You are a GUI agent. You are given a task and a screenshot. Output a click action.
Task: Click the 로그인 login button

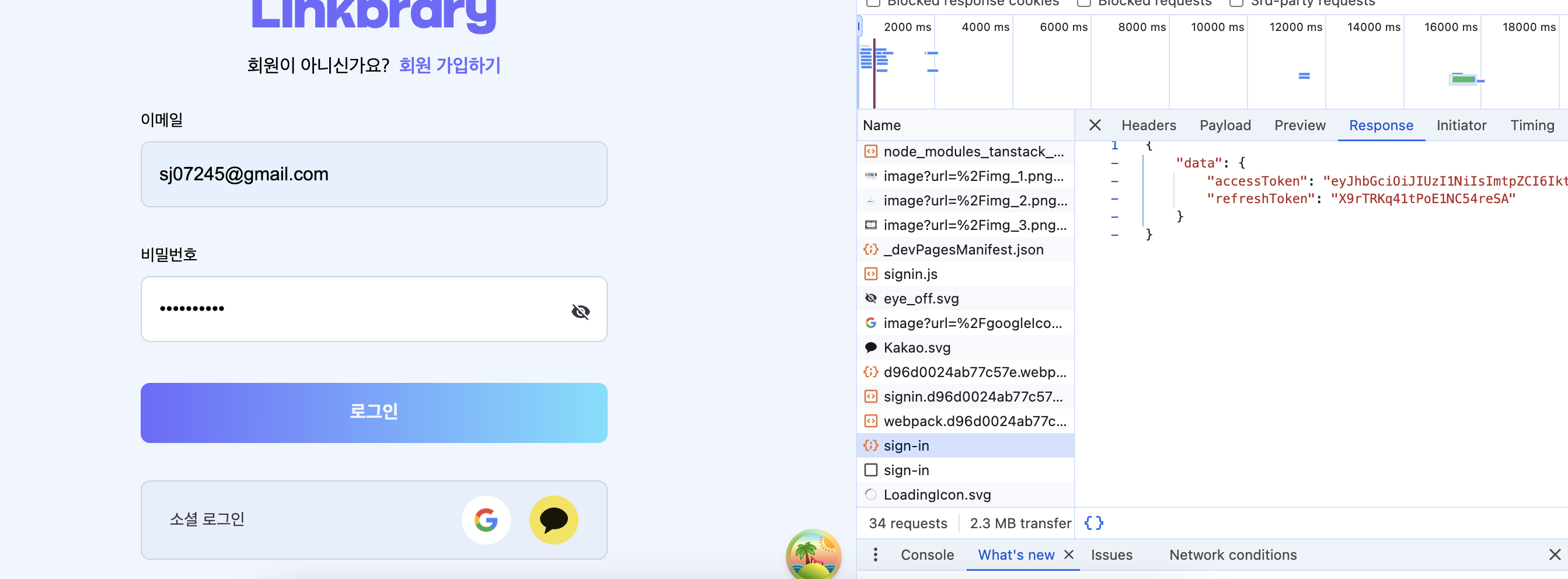[374, 412]
